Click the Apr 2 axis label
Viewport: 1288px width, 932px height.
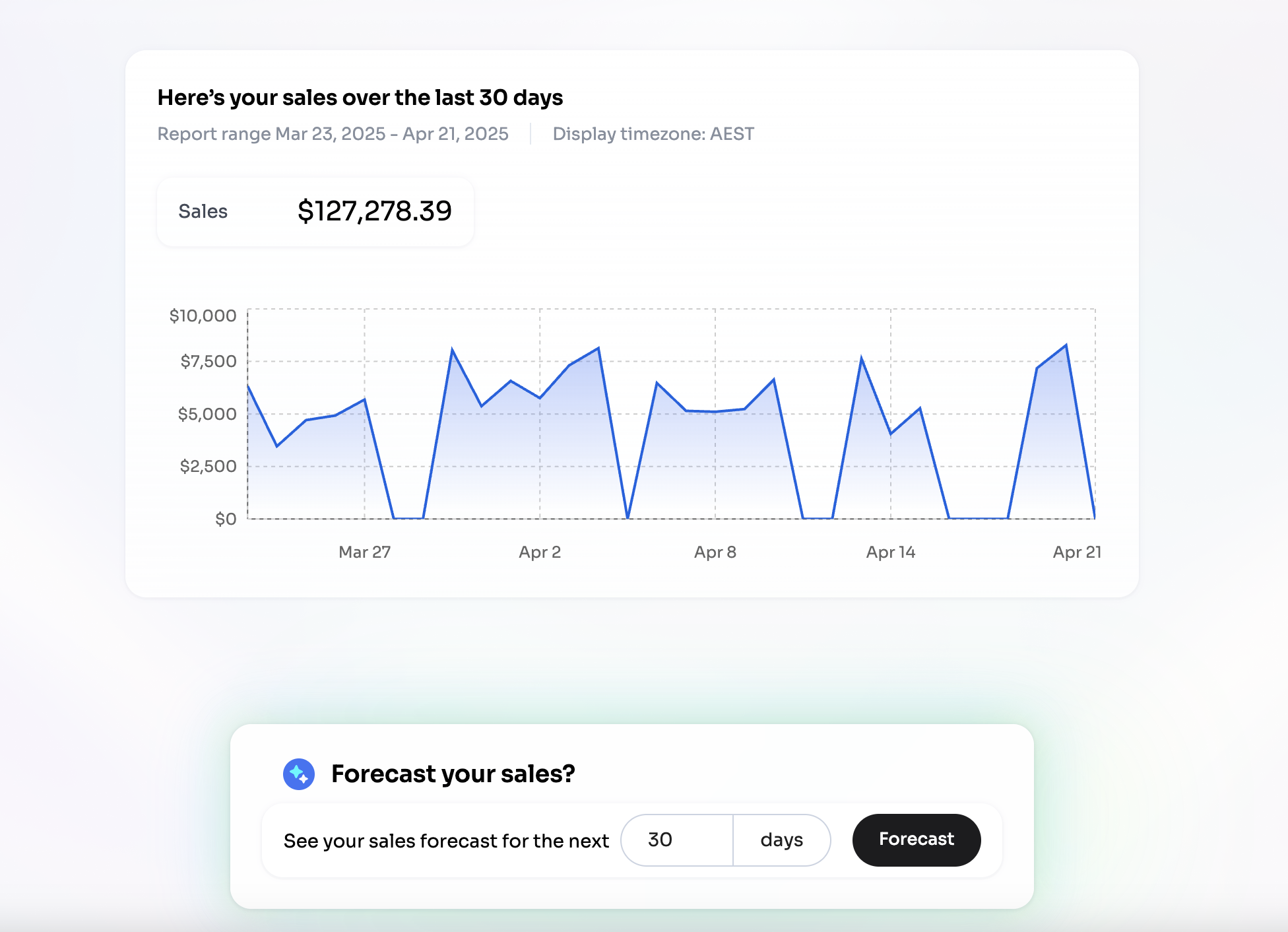[x=539, y=552]
